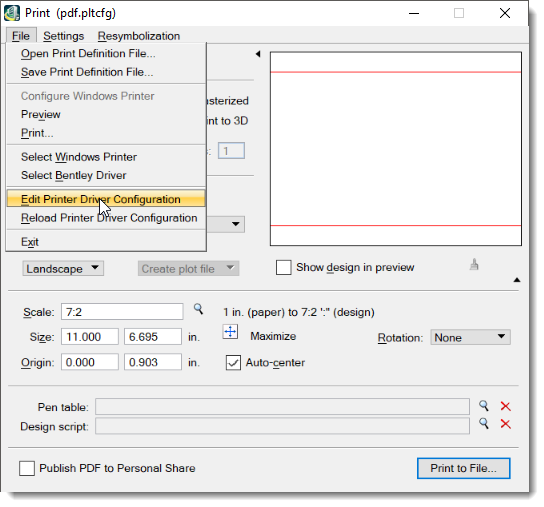
Task: Open the Settings menu
Action: pyautogui.click(x=63, y=36)
